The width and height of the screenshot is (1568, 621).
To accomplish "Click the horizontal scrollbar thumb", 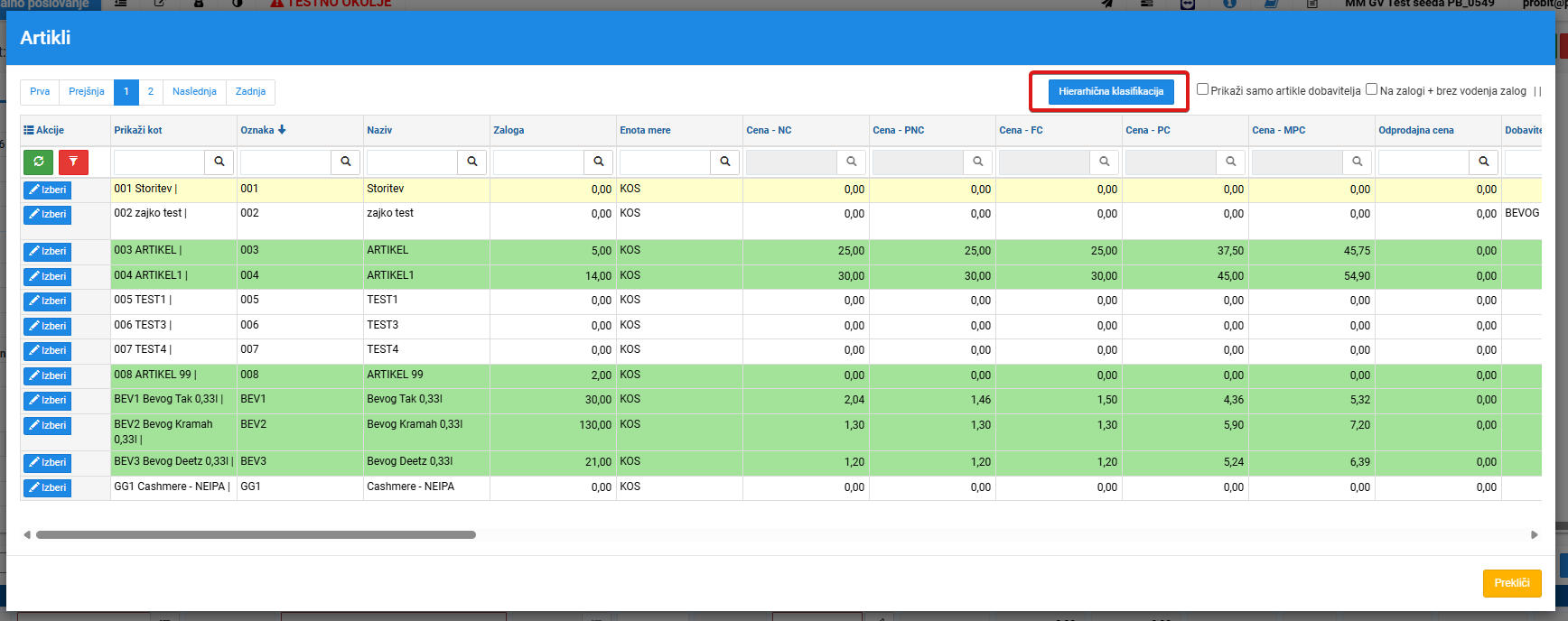I will [256, 535].
